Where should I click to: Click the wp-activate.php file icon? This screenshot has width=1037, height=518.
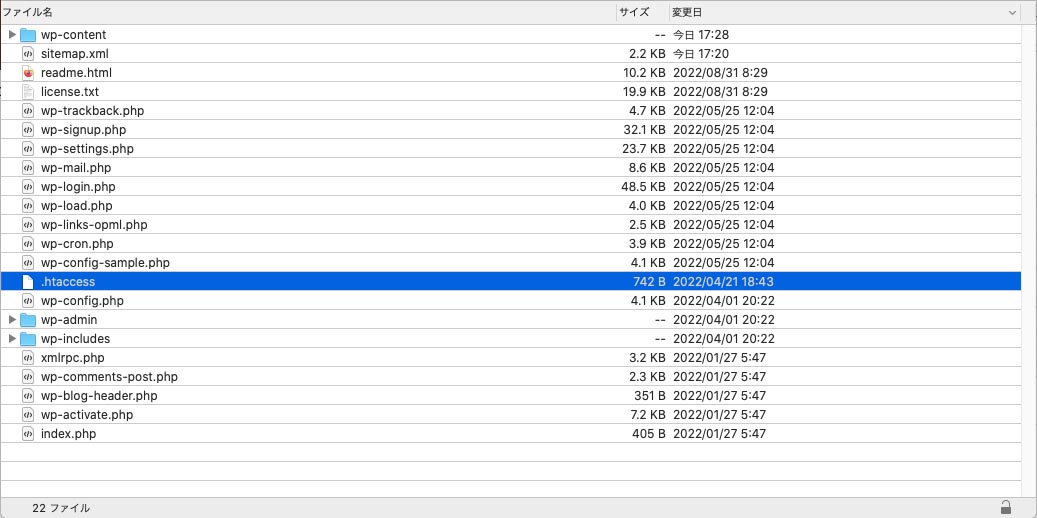point(28,415)
